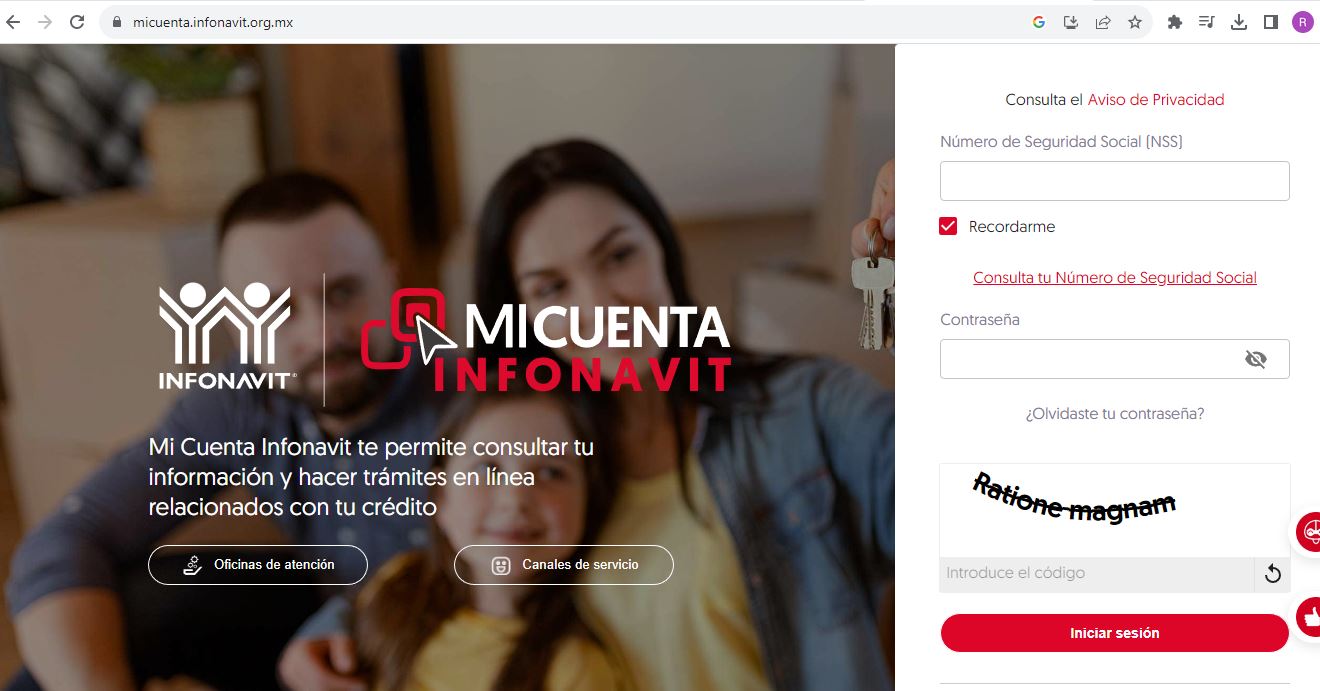
Task: Toggle password visibility eye icon
Action: 1256,359
